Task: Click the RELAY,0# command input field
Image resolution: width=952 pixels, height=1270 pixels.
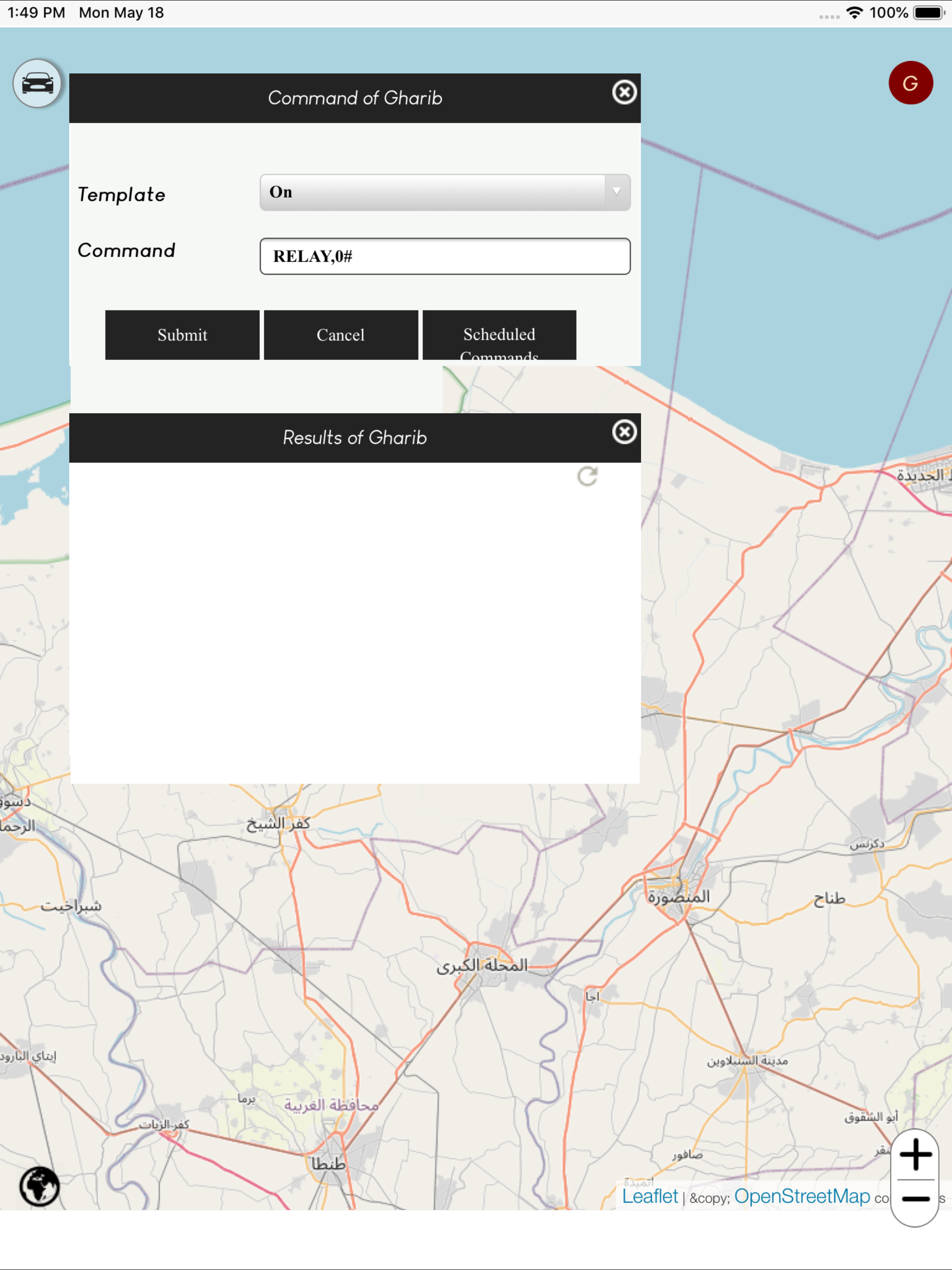Action: [445, 256]
